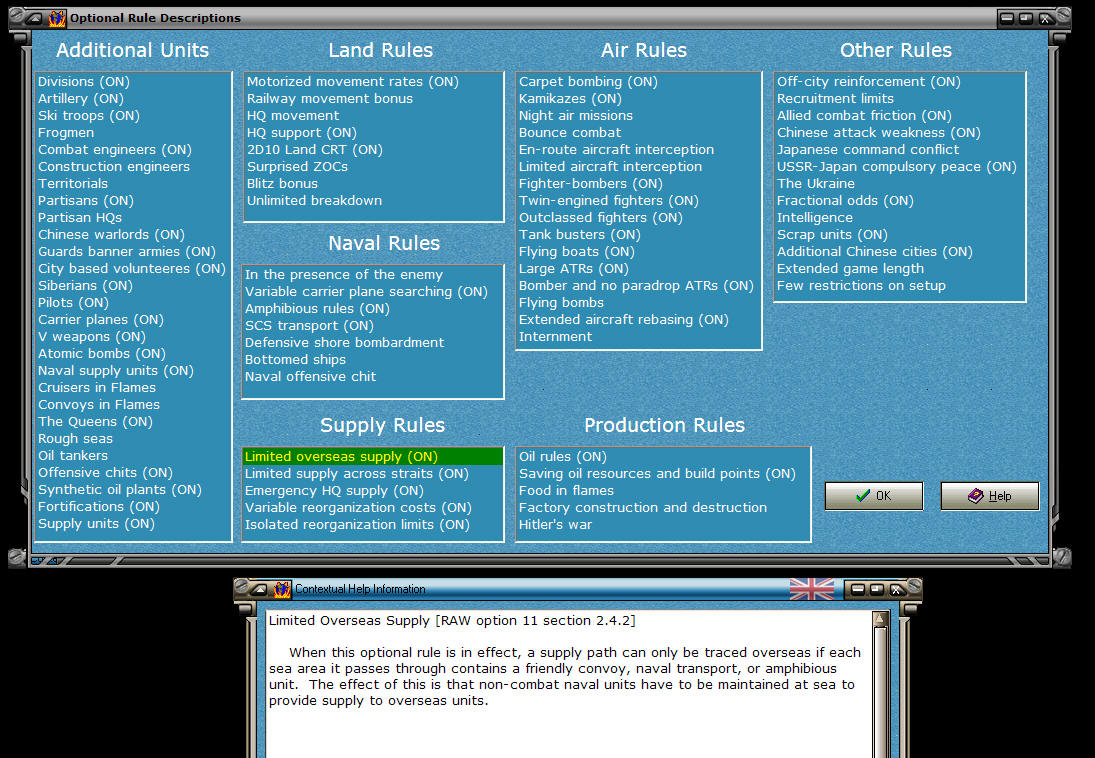Select Internment rule
Viewport: 1095px width, 758px height.
(555, 337)
